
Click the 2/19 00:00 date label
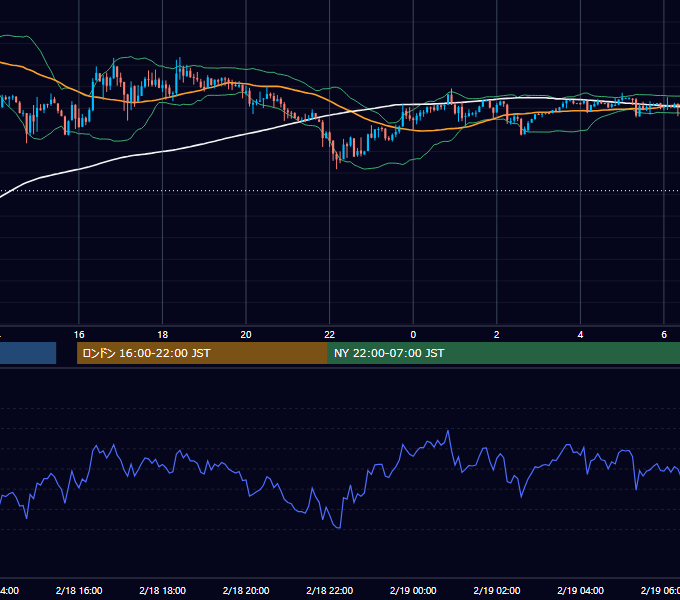[x=413, y=590]
